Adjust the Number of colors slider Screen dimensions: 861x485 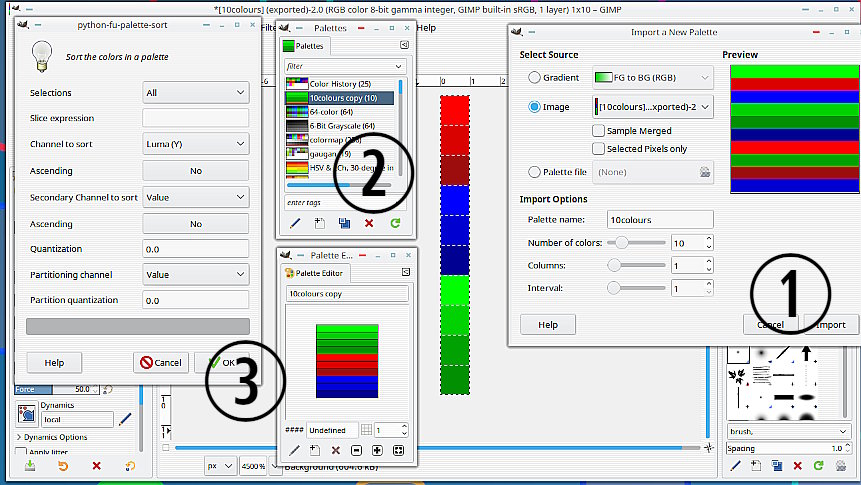click(623, 242)
